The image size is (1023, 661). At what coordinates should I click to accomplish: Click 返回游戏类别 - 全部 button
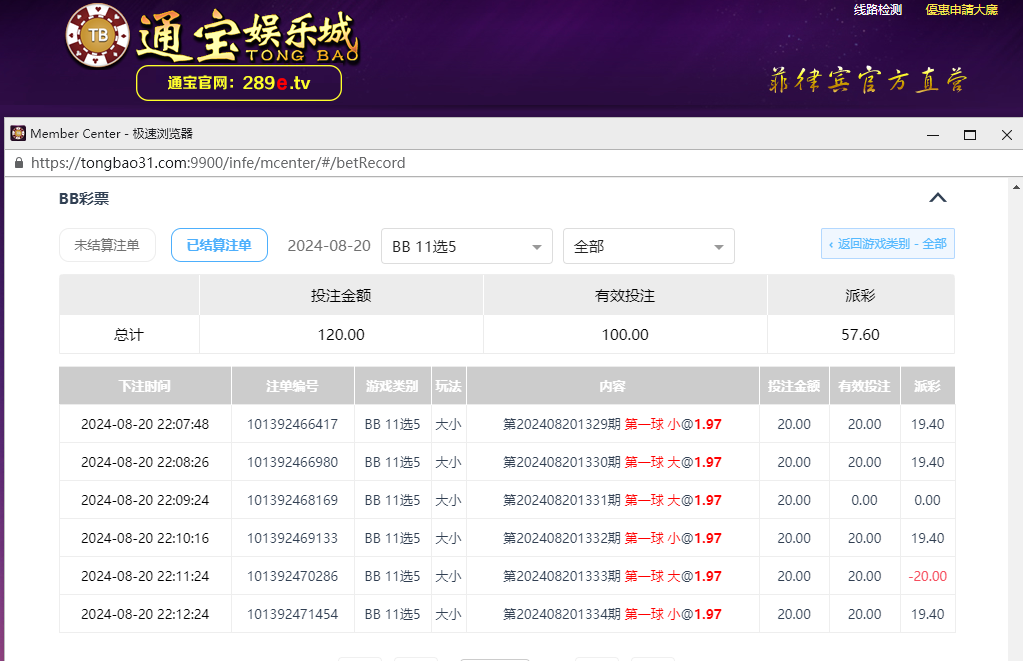click(887, 244)
